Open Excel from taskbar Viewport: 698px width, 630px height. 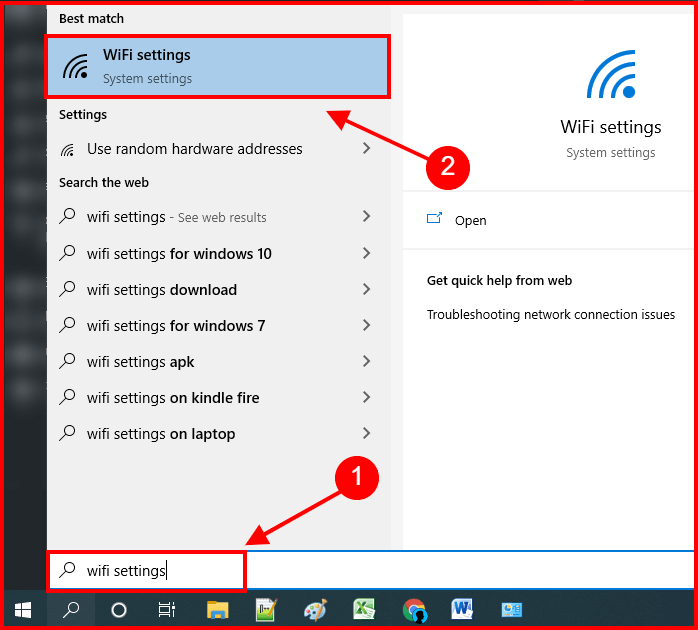pos(365,609)
